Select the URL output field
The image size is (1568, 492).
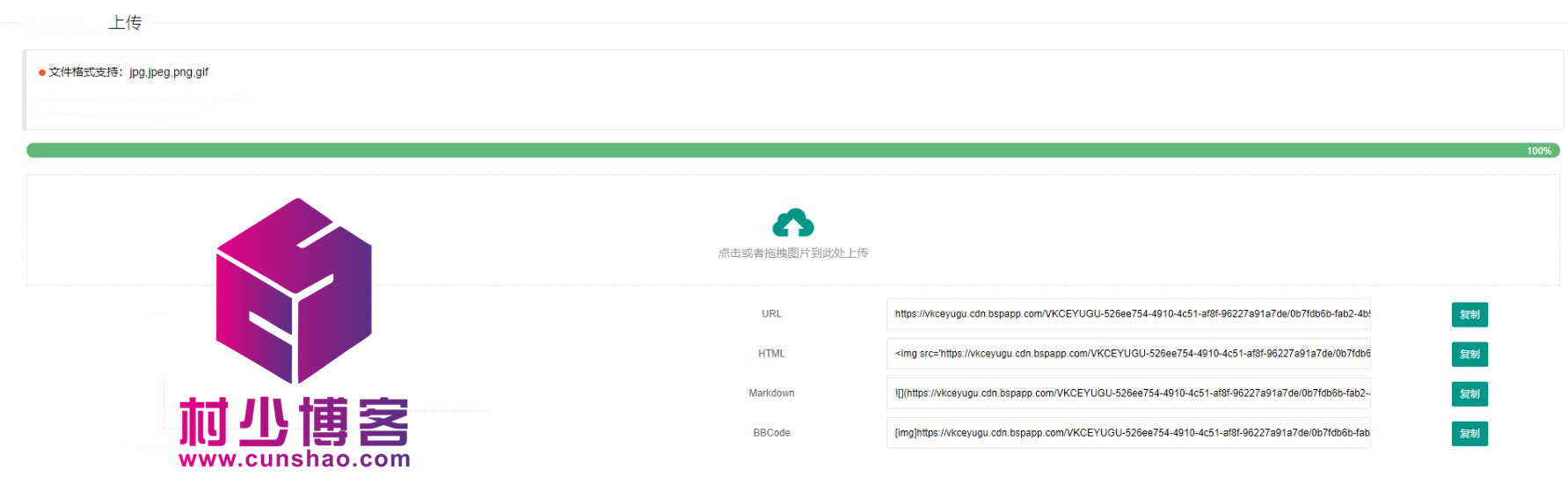[x=1128, y=313]
